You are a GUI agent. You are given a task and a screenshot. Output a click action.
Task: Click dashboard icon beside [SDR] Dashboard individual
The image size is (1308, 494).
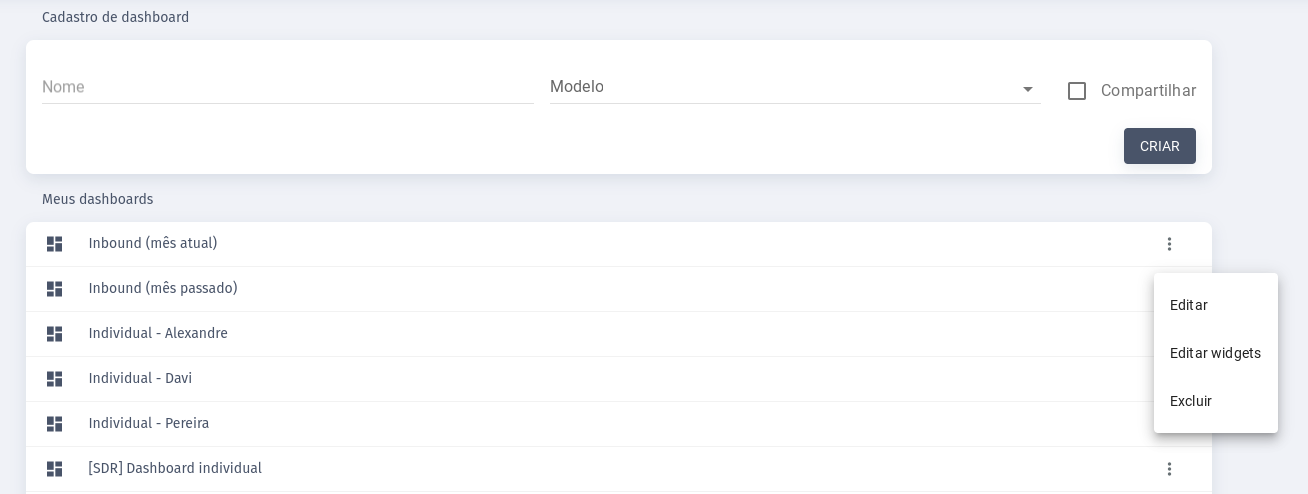coord(54,469)
